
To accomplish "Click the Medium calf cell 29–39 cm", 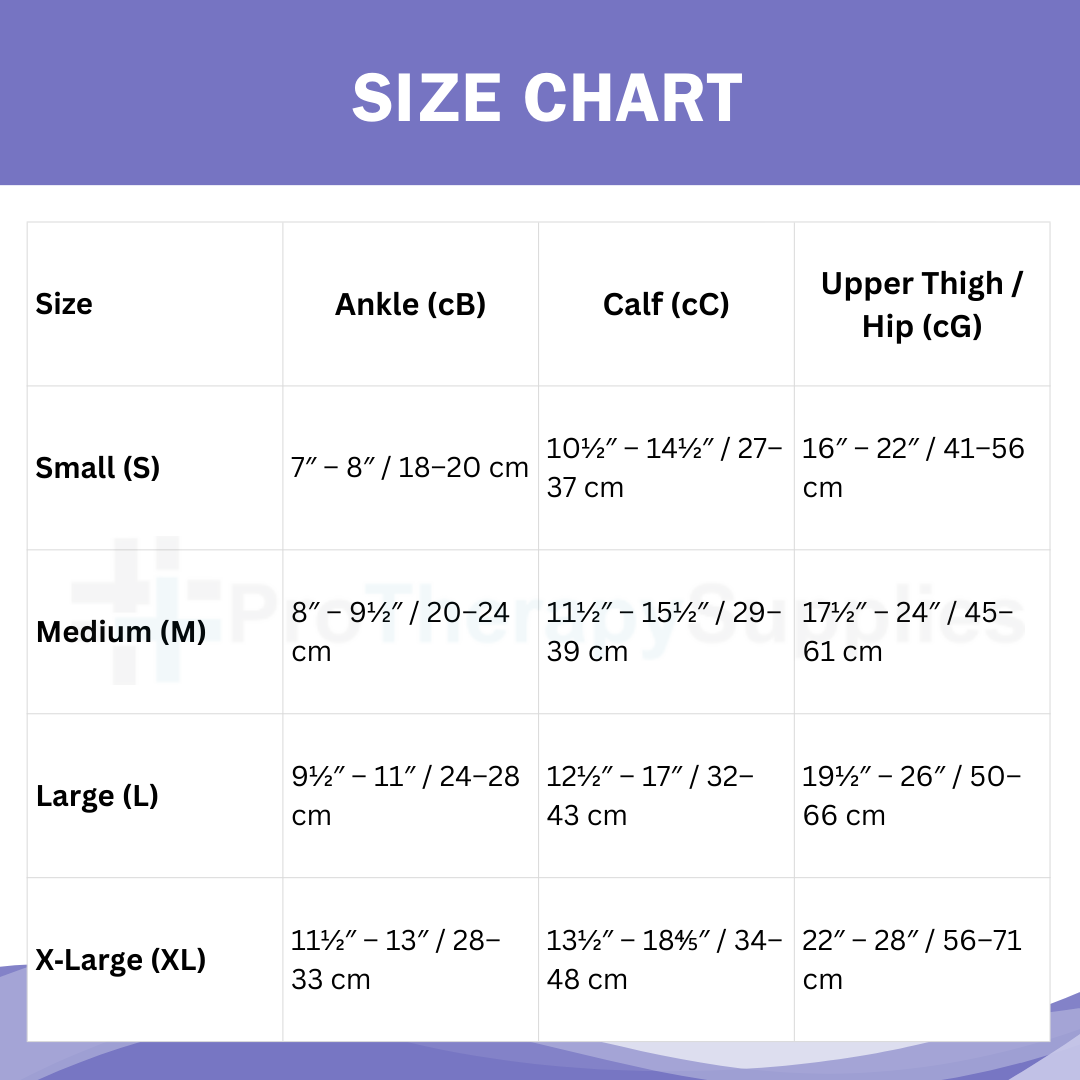I will [665, 632].
